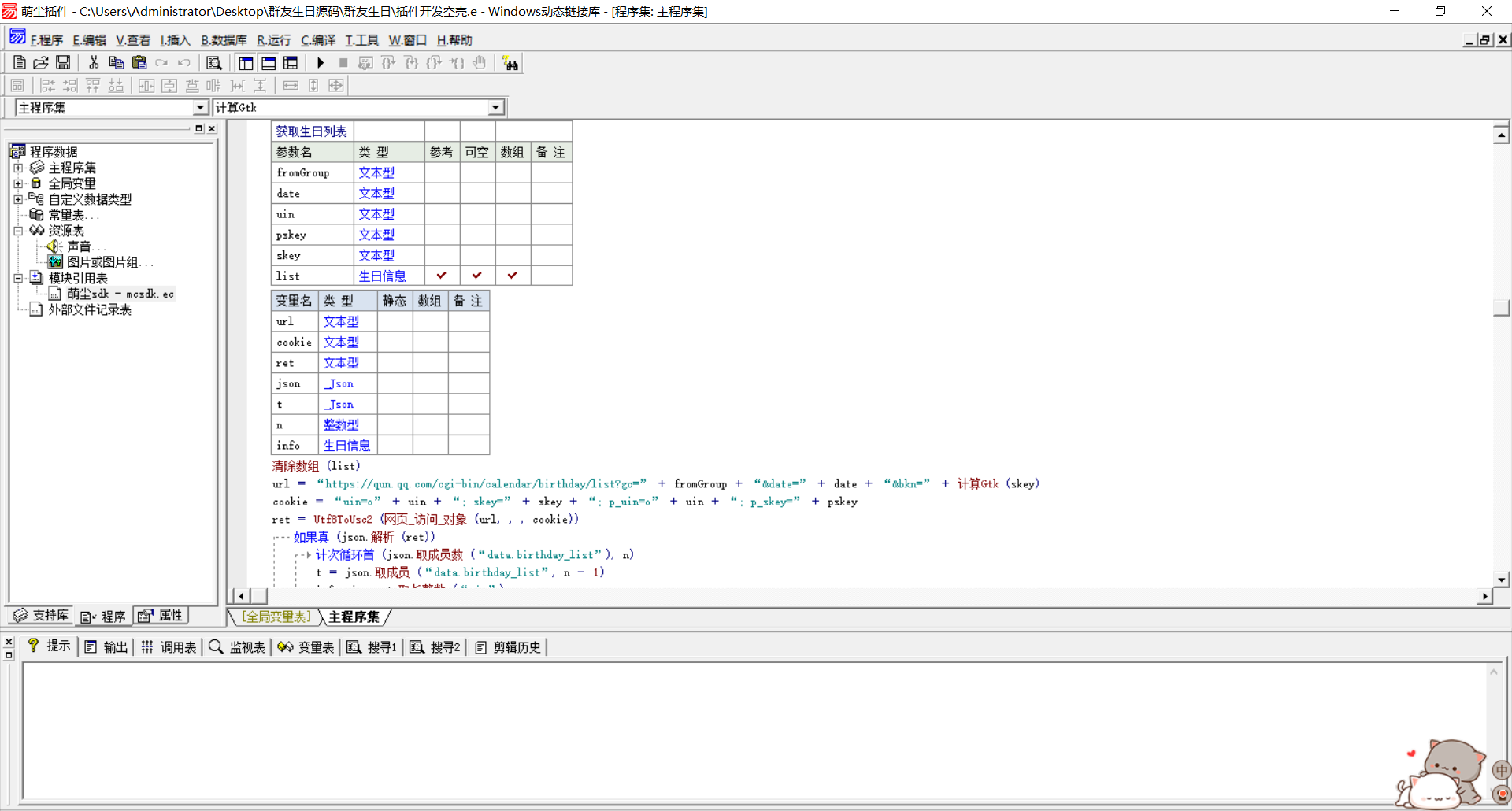Toggle the 可空 checkmark for list parameter
The width and height of the screenshot is (1512, 811).
477,276
